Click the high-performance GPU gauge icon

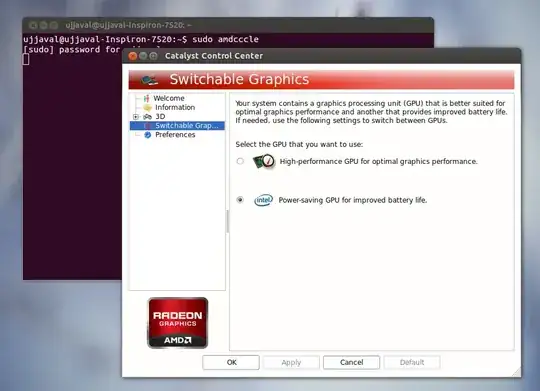coord(264,161)
